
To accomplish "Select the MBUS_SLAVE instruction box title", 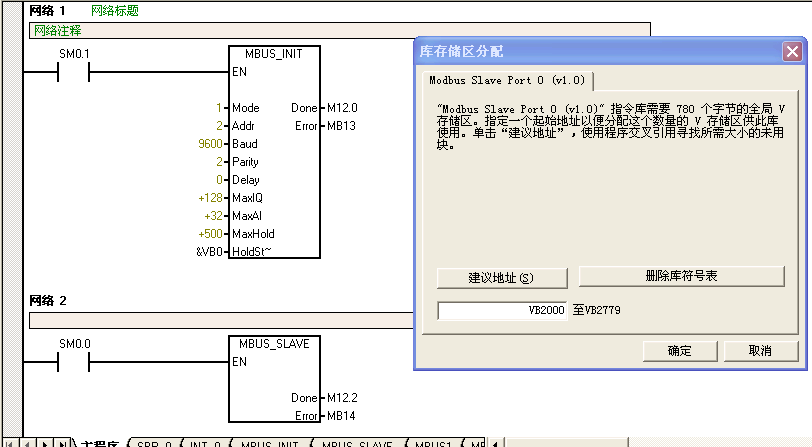I will click(274, 344).
